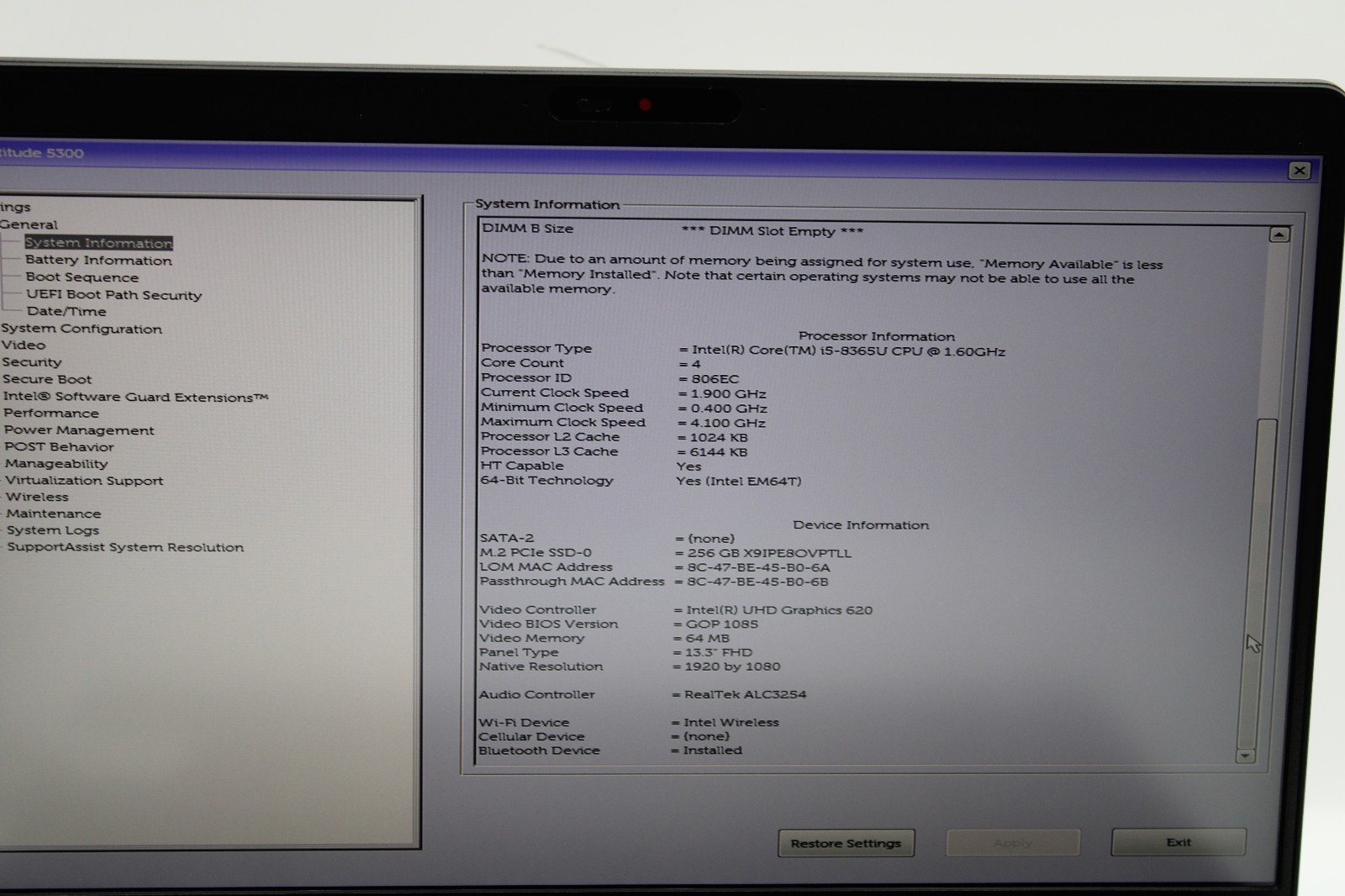Viewport: 1345px width, 896px height.
Task: Open POST Behavior category
Action: coord(59,447)
